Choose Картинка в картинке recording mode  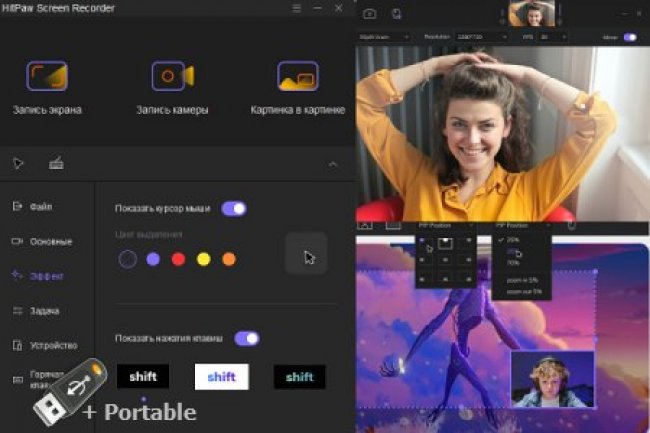tap(298, 76)
